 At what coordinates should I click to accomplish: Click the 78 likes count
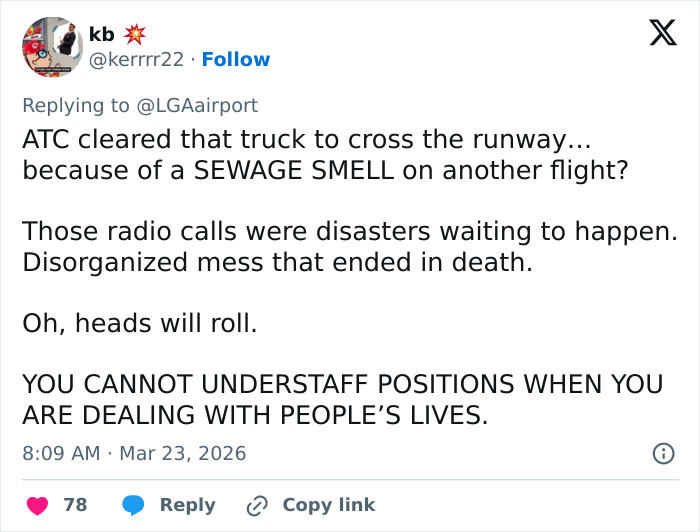tap(75, 505)
